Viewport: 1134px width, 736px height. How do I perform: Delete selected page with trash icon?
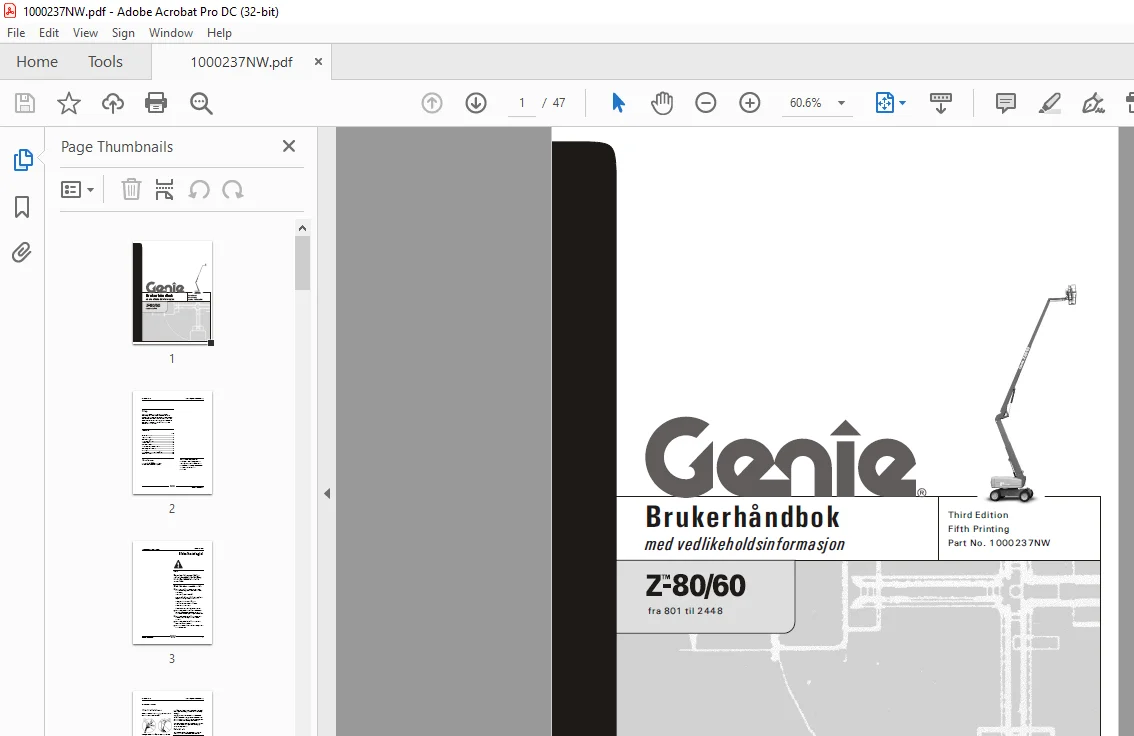(x=131, y=189)
